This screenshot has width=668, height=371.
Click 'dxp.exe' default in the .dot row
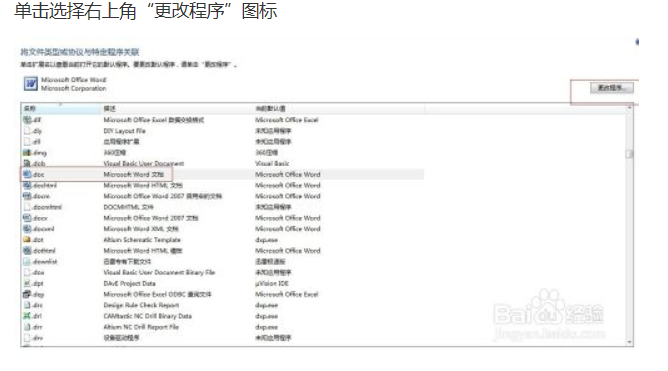[266, 240]
